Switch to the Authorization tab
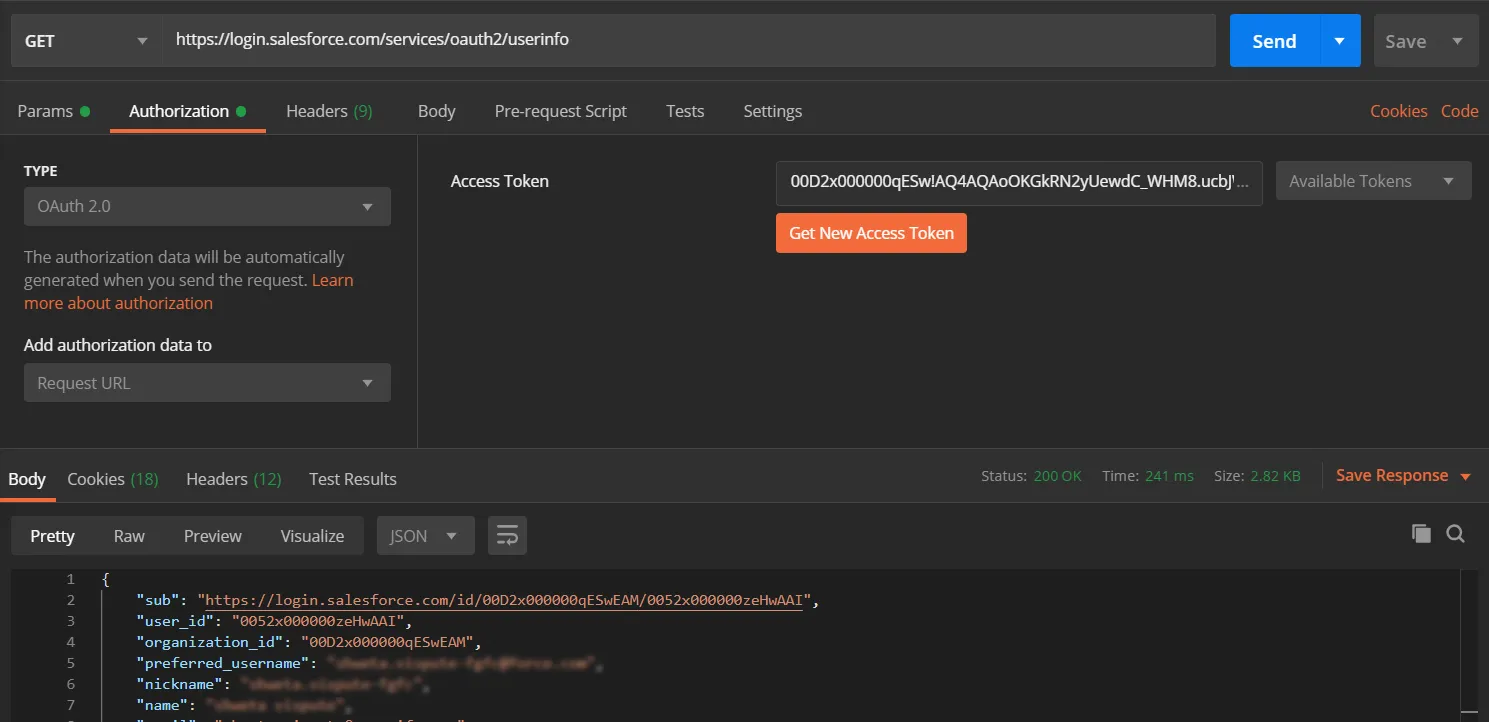The width and height of the screenshot is (1489, 722). tap(188, 111)
